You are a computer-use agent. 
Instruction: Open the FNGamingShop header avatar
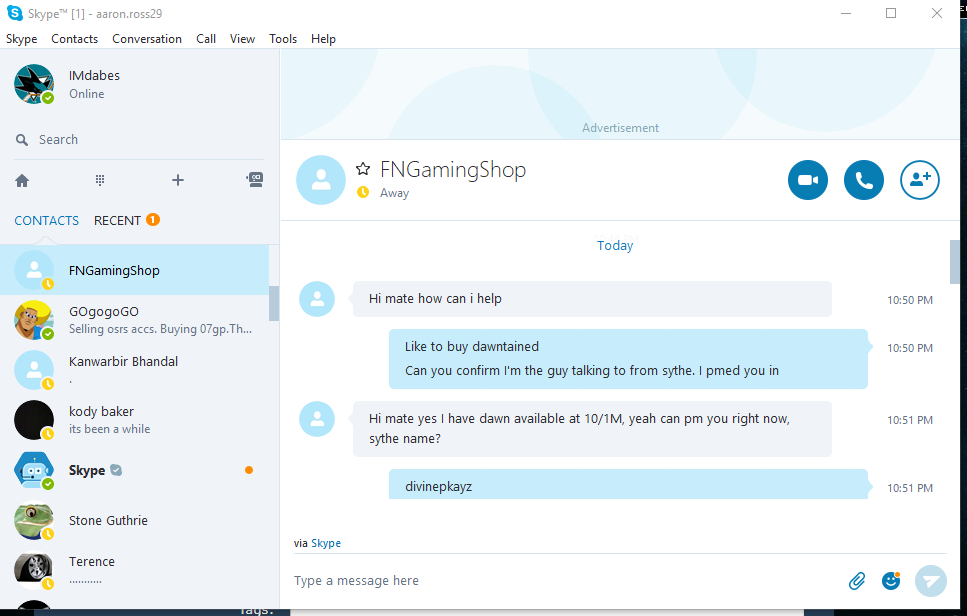coord(321,180)
